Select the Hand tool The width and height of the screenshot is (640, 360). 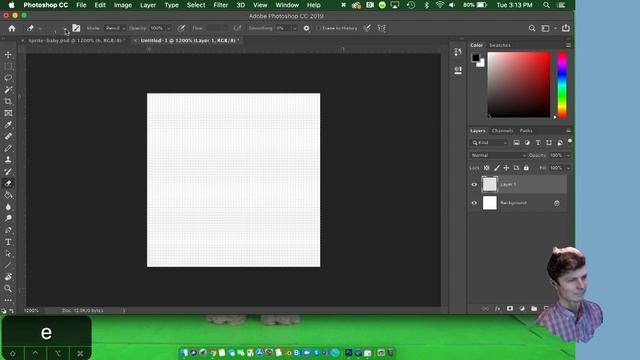pos(8,277)
